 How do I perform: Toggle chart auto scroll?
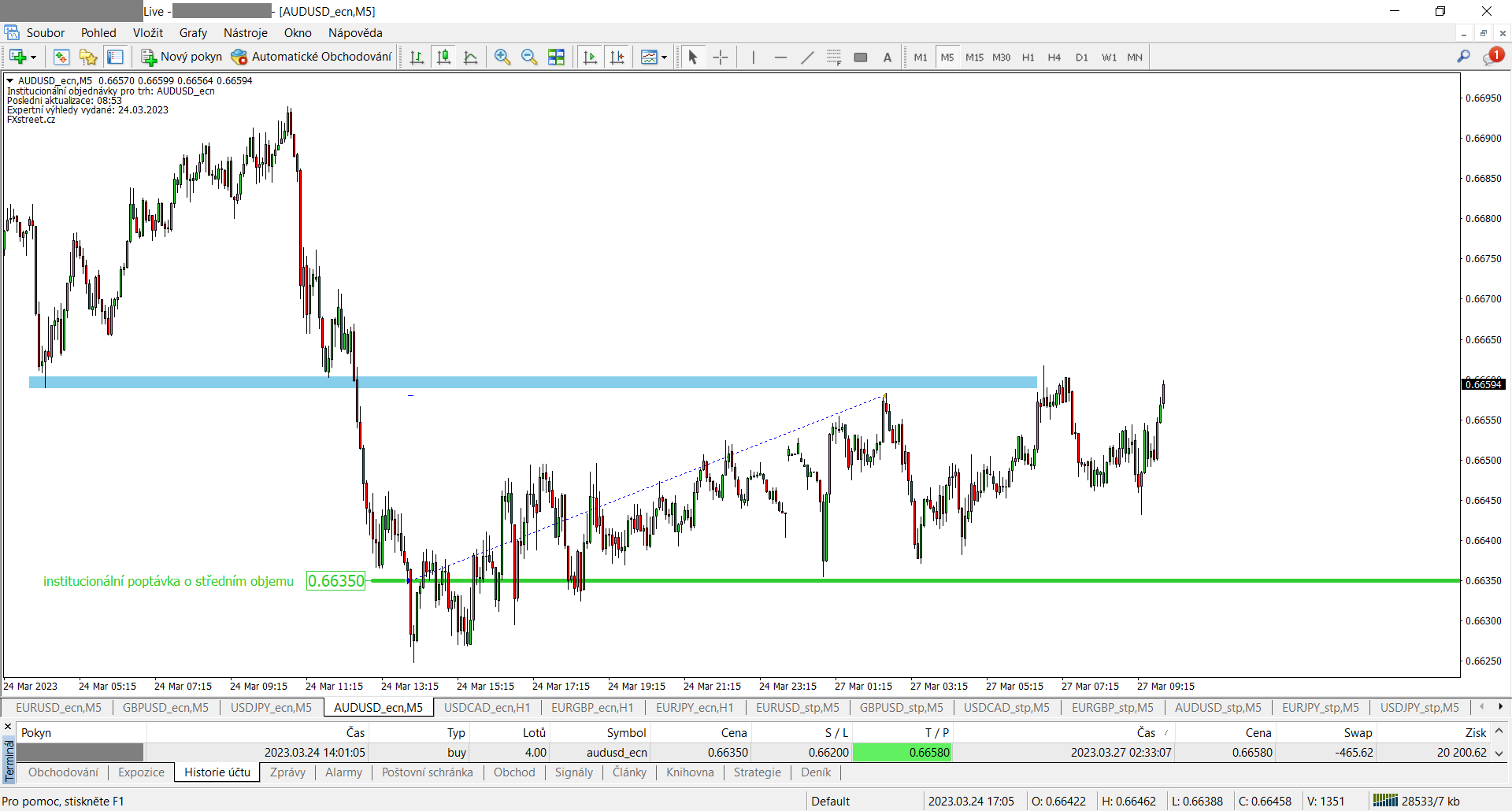pyautogui.click(x=590, y=57)
